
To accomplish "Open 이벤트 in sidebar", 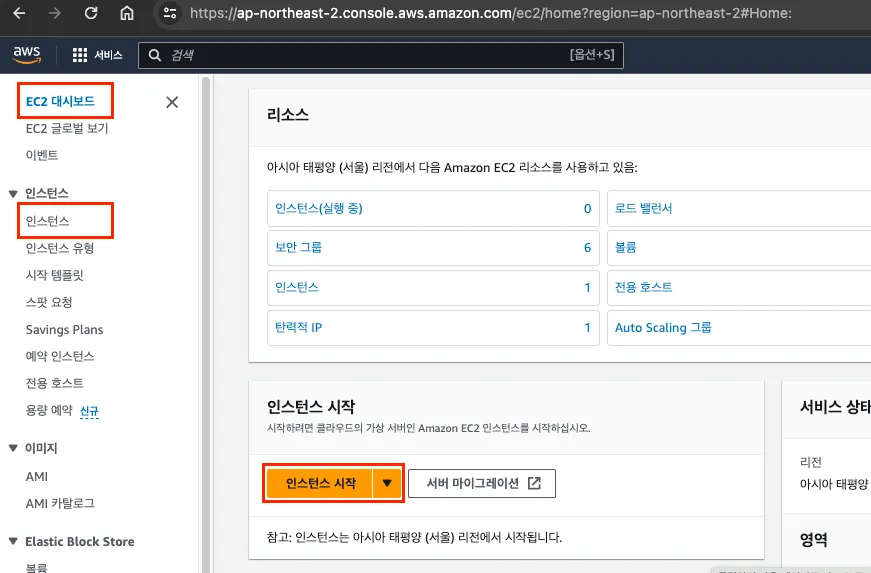I will pos(42,155).
